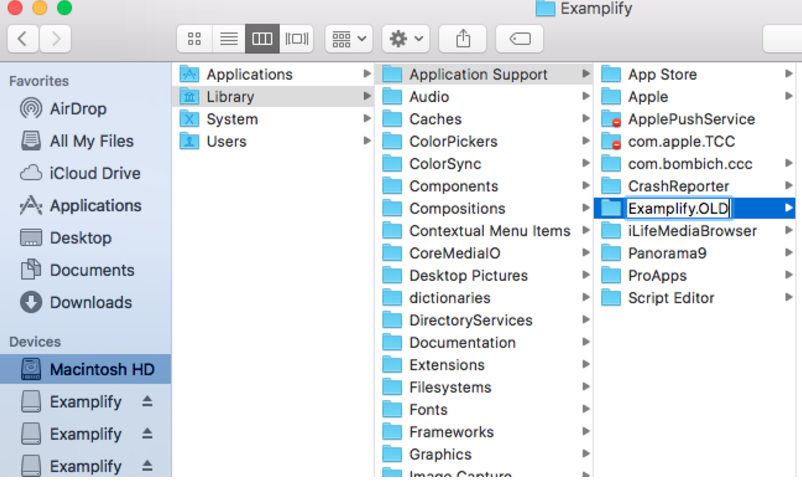The image size is (802, 500).
Task: Select the restricted com.apple.TCC folder
Action: 696,142
